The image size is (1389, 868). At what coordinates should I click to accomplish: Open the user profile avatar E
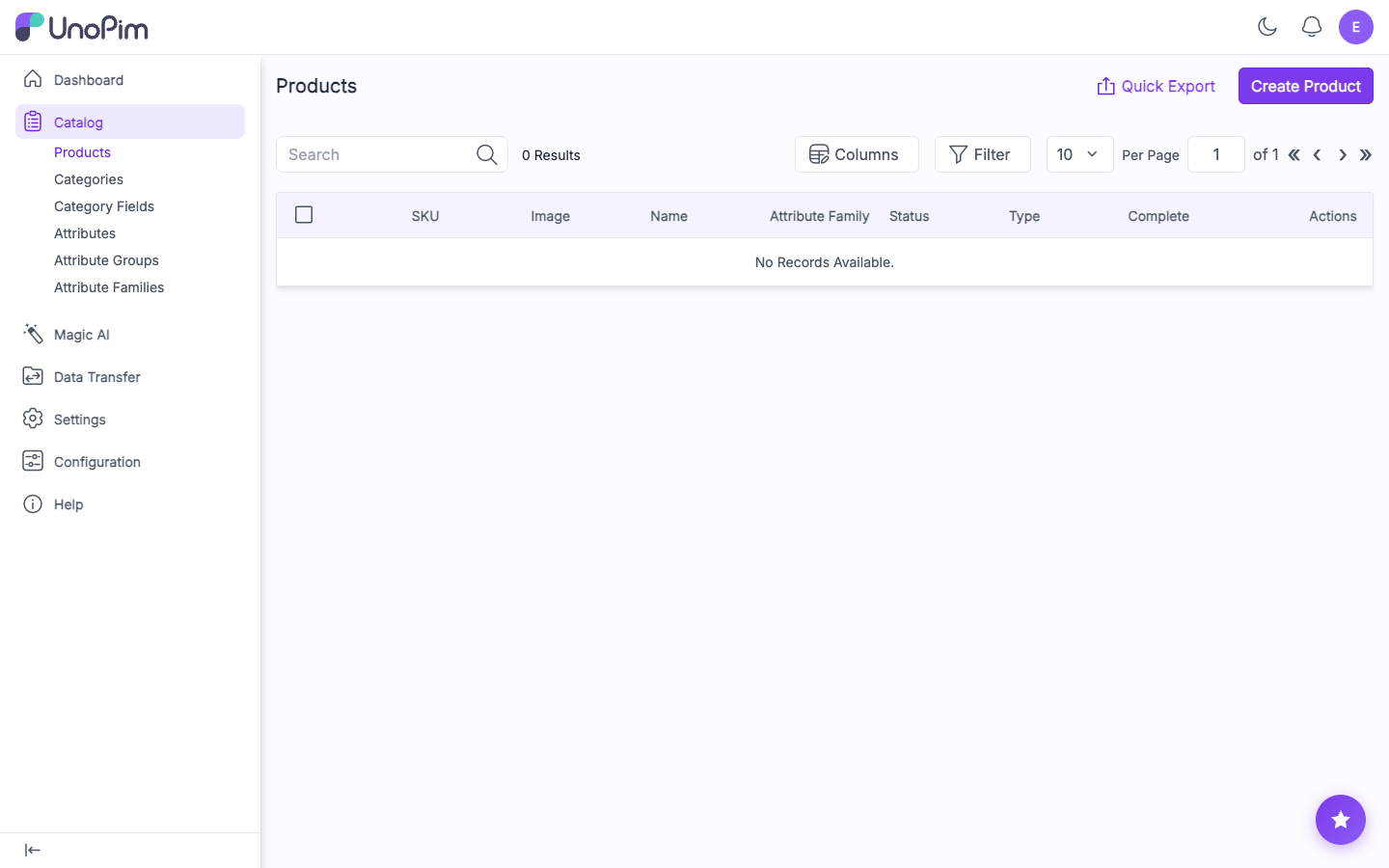click(x=1356, y=27)
